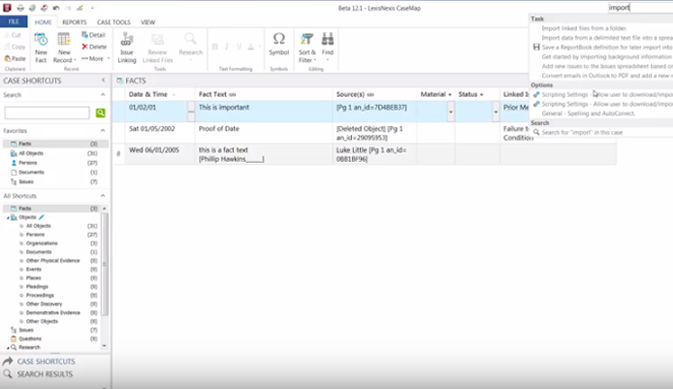
Task: Select Organizations in All Shortcuts
Action: [42, 243]
